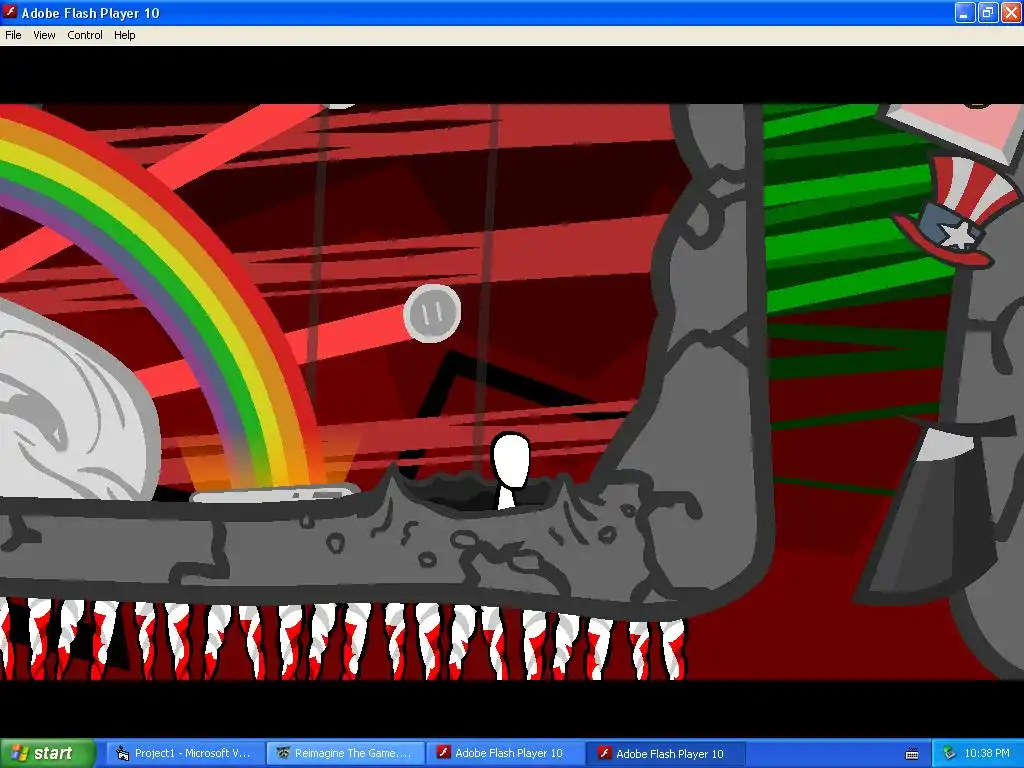Click the tray icon beside the clock
The width and height of the screenshot is (1024, 768).
(x=950, y=753)
